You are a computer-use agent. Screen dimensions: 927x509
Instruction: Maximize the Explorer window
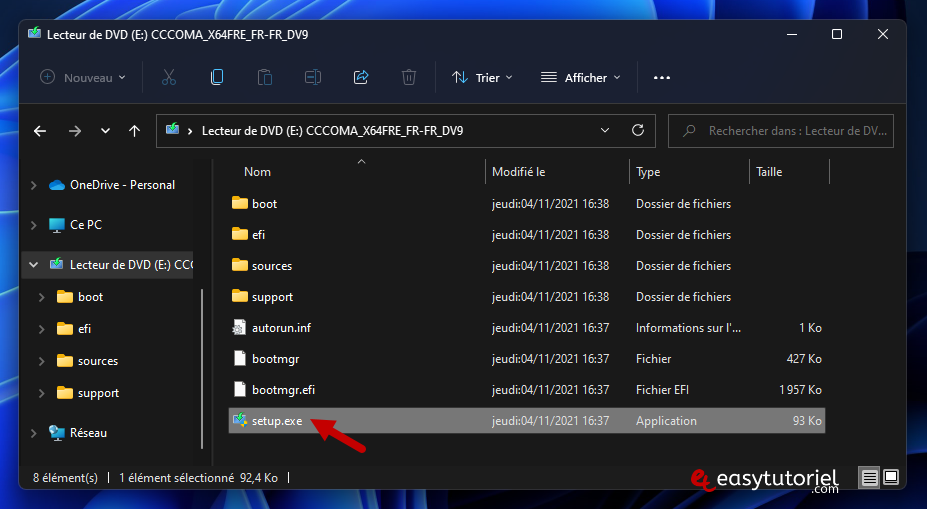(837, 34)
